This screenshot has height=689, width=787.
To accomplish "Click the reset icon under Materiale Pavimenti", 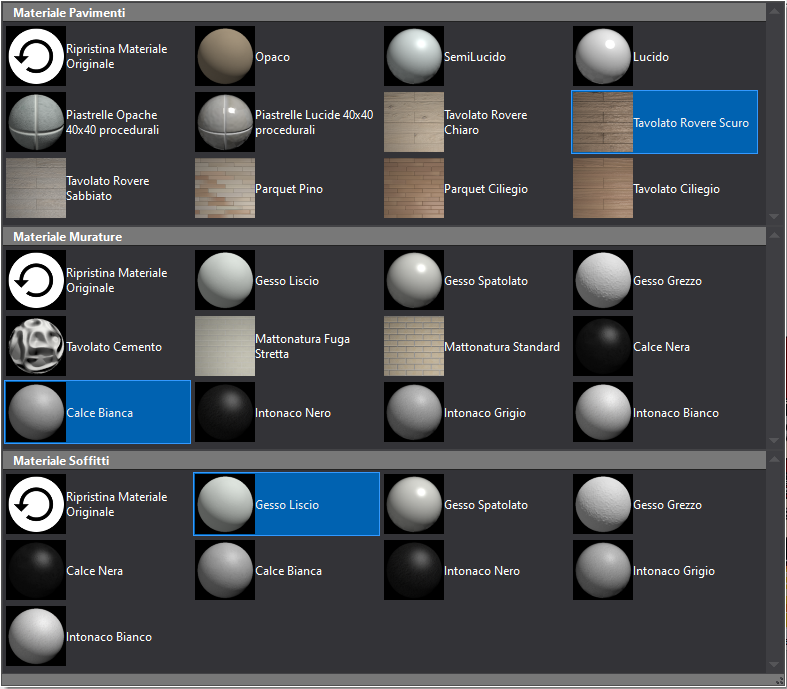I will click(x=36, y=57).
